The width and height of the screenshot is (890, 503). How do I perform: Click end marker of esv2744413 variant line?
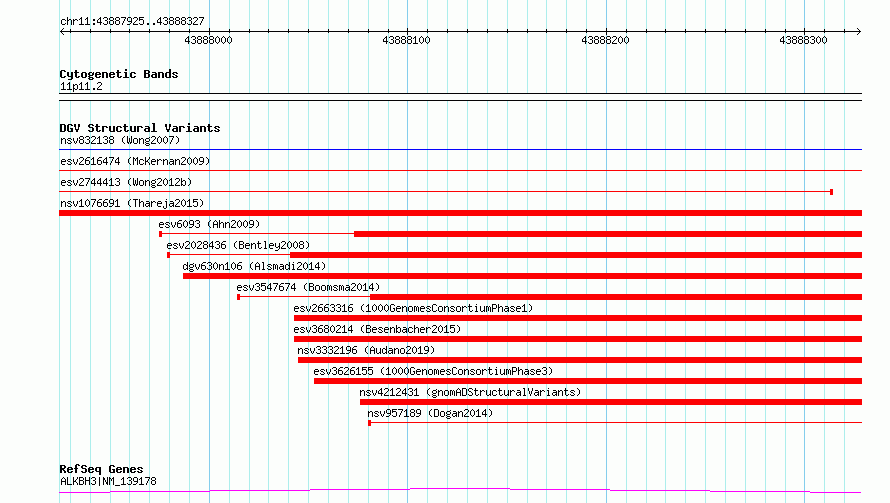click(832, 192)
